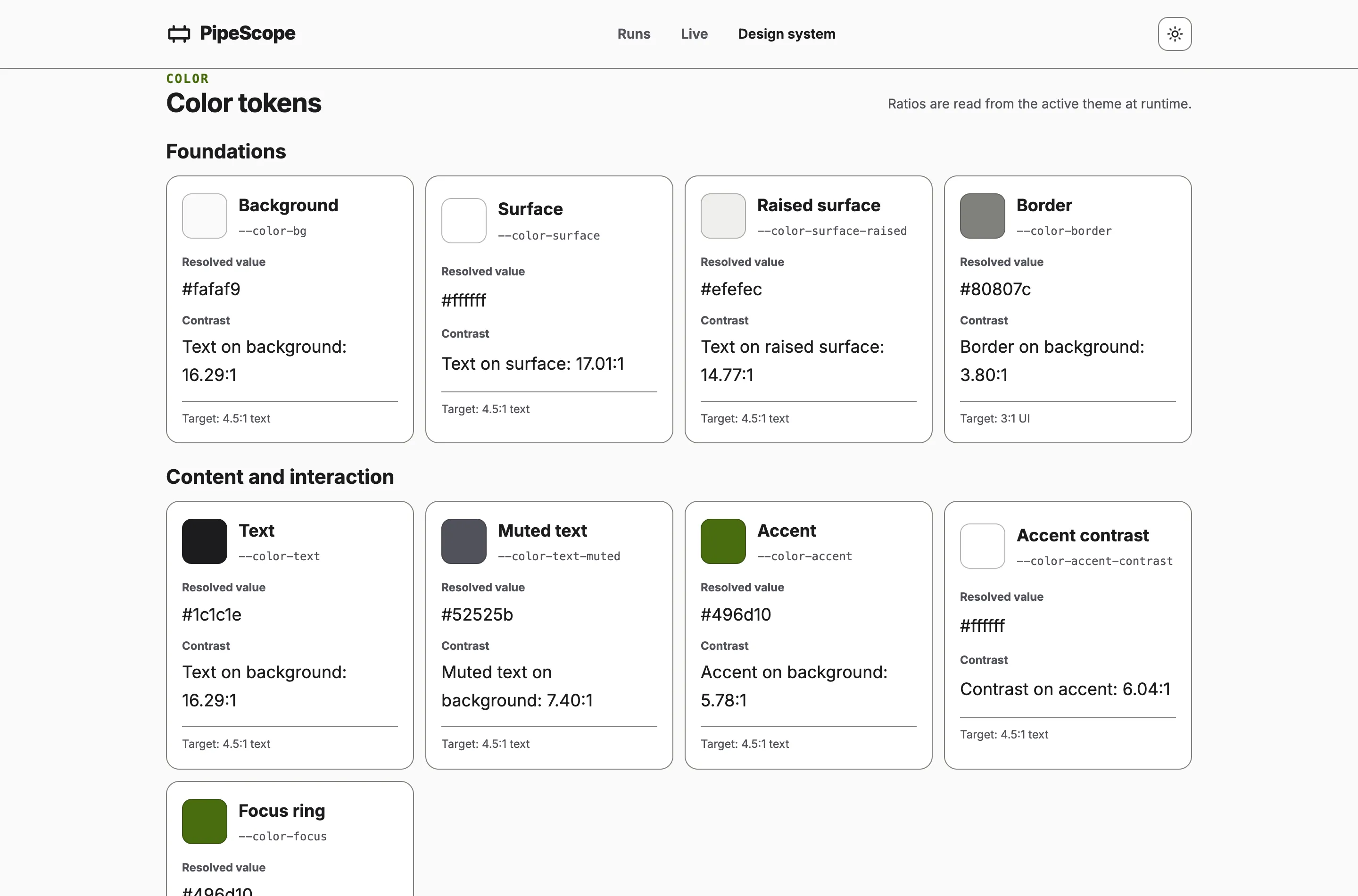Viewport: 1358px width, 896px height.
Task: Click the '--color-surface-raised' token name
Action: (x=832, y=231)
